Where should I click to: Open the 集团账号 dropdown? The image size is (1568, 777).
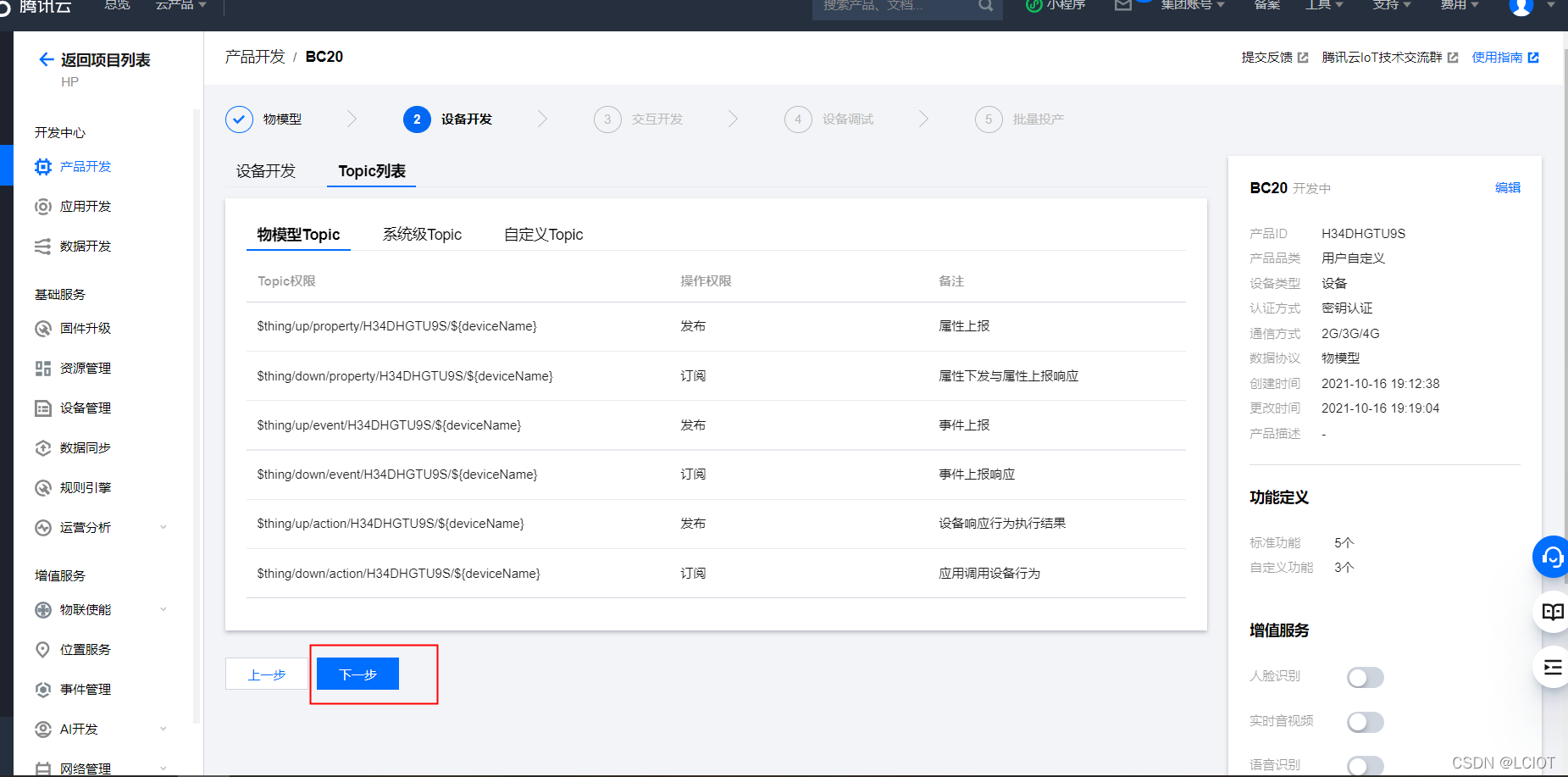[1193, 5]
